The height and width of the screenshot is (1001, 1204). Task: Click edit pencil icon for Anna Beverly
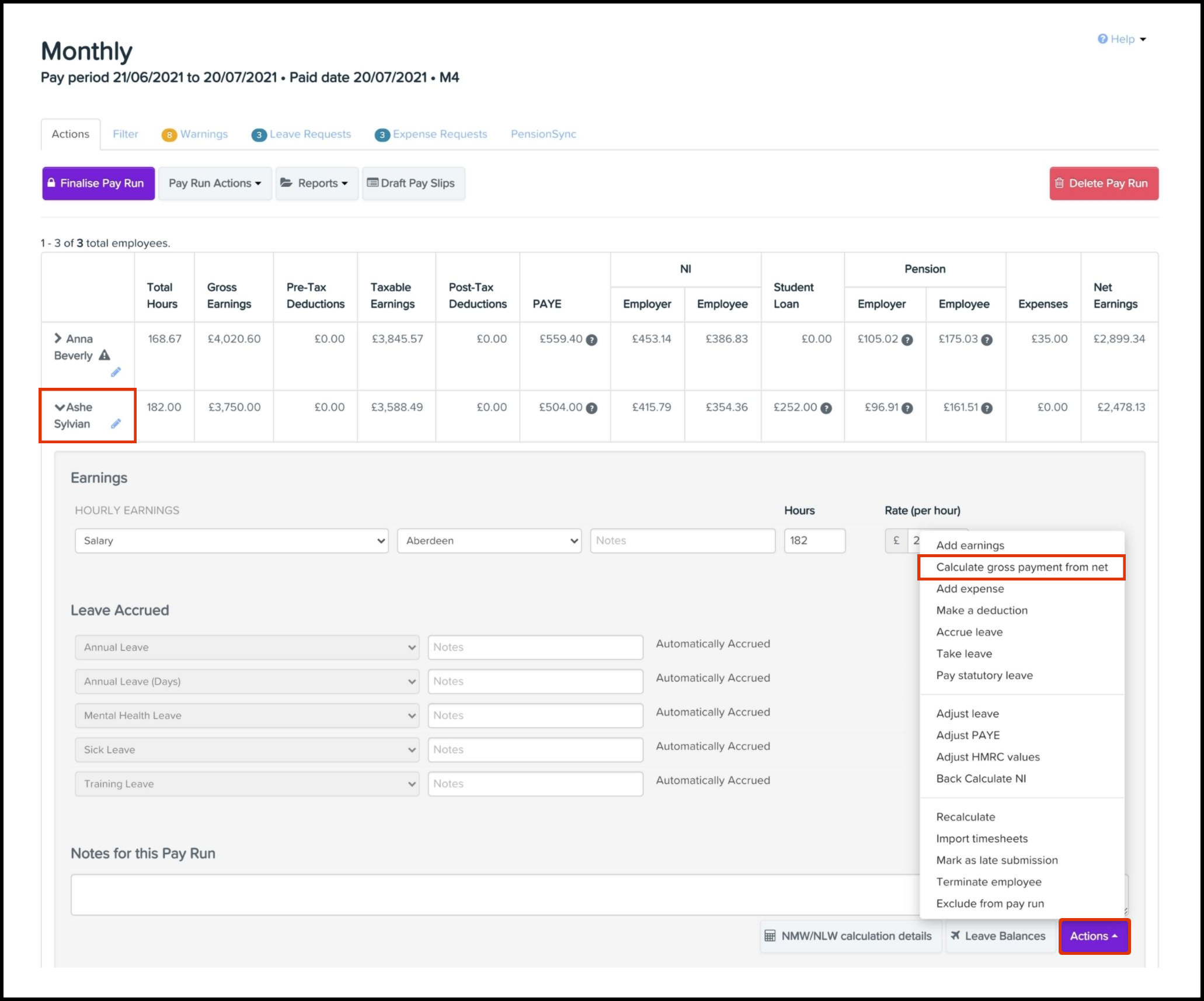[x=116, y=372]
